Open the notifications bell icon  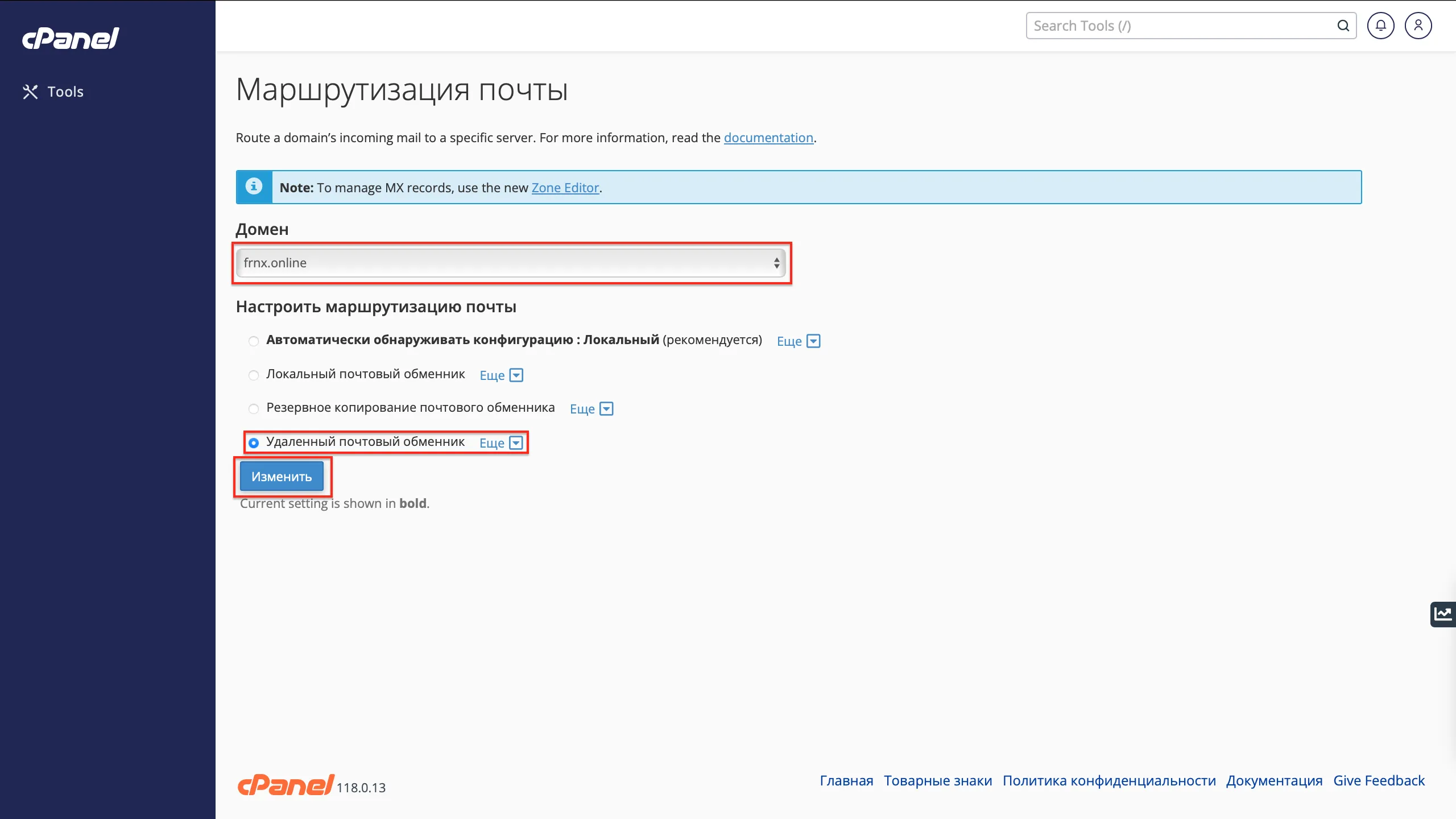(x=1380, y=26)
